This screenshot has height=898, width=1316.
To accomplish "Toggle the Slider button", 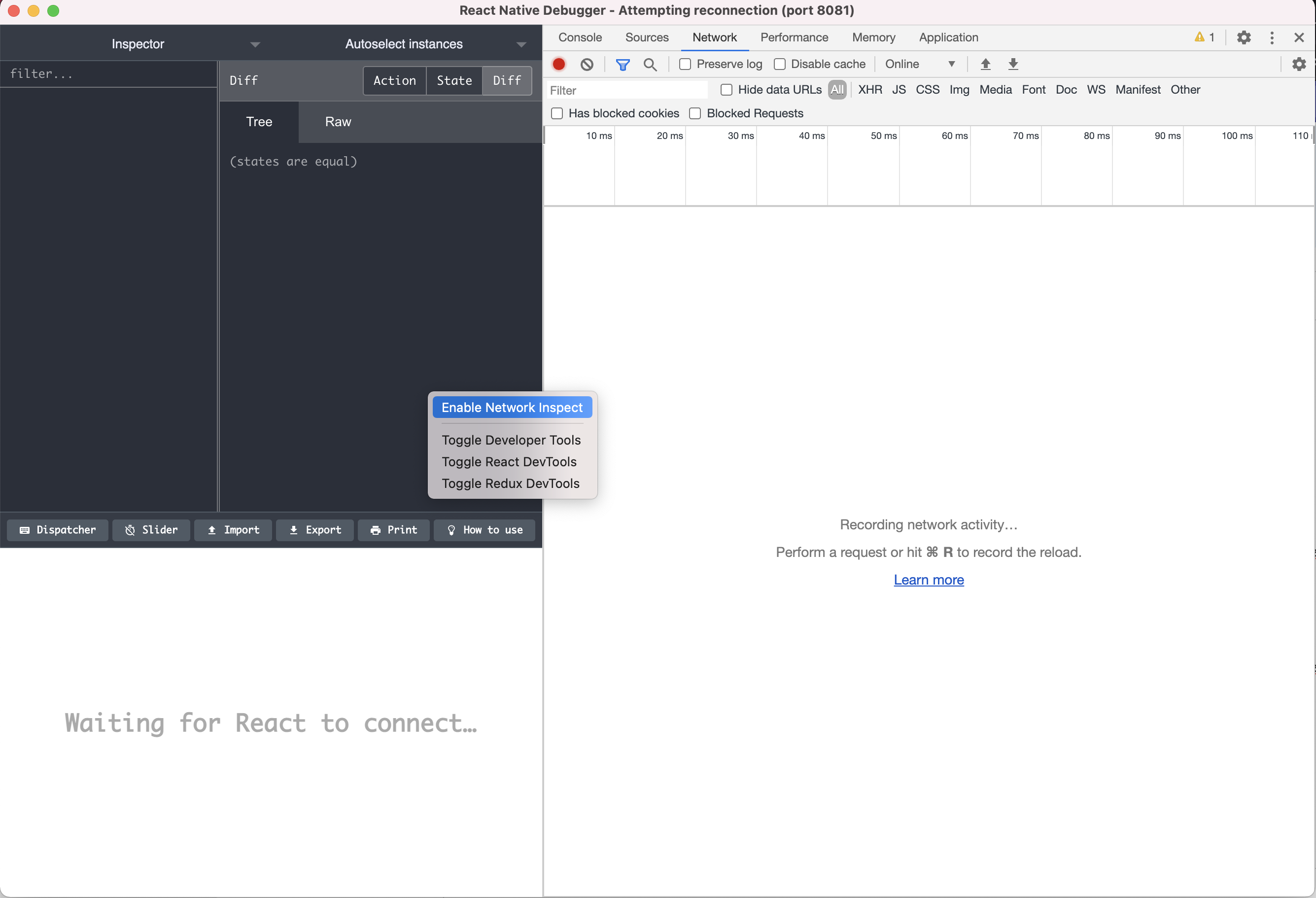I will (x=151, y=530).
